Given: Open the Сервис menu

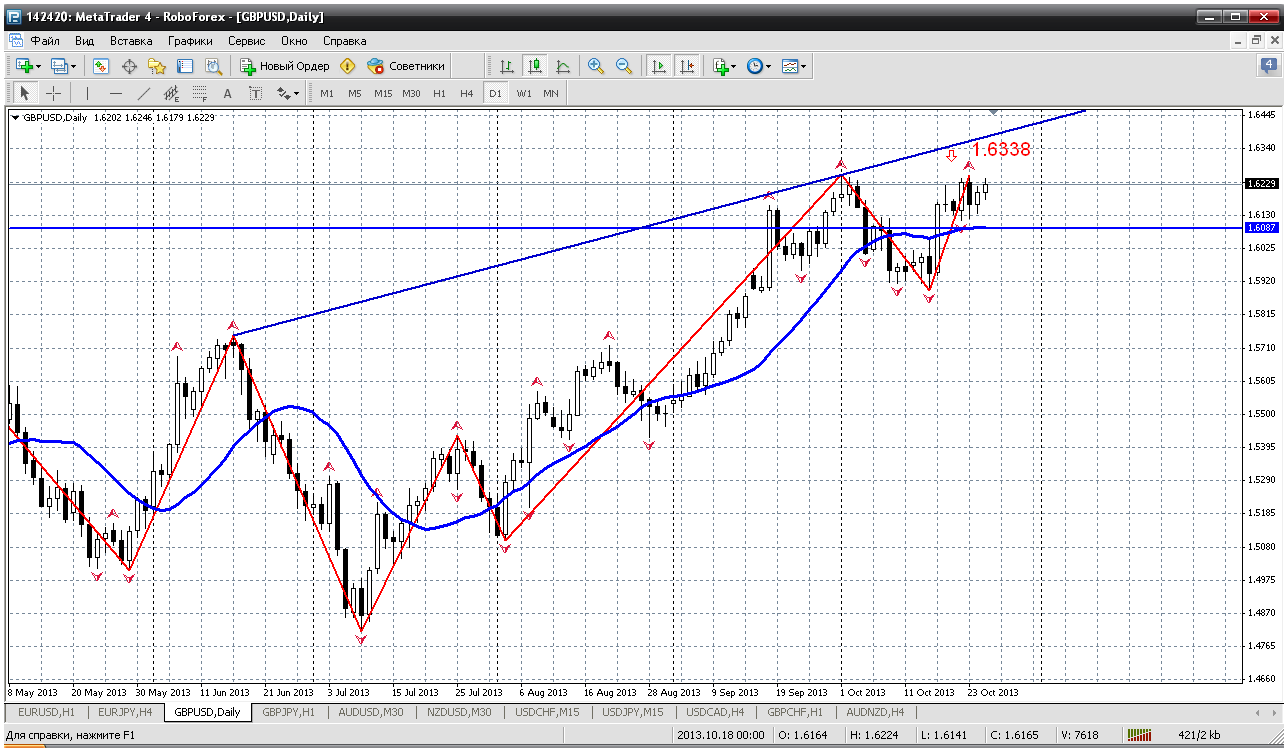Looking at the screenshot, I should point(246,41).
